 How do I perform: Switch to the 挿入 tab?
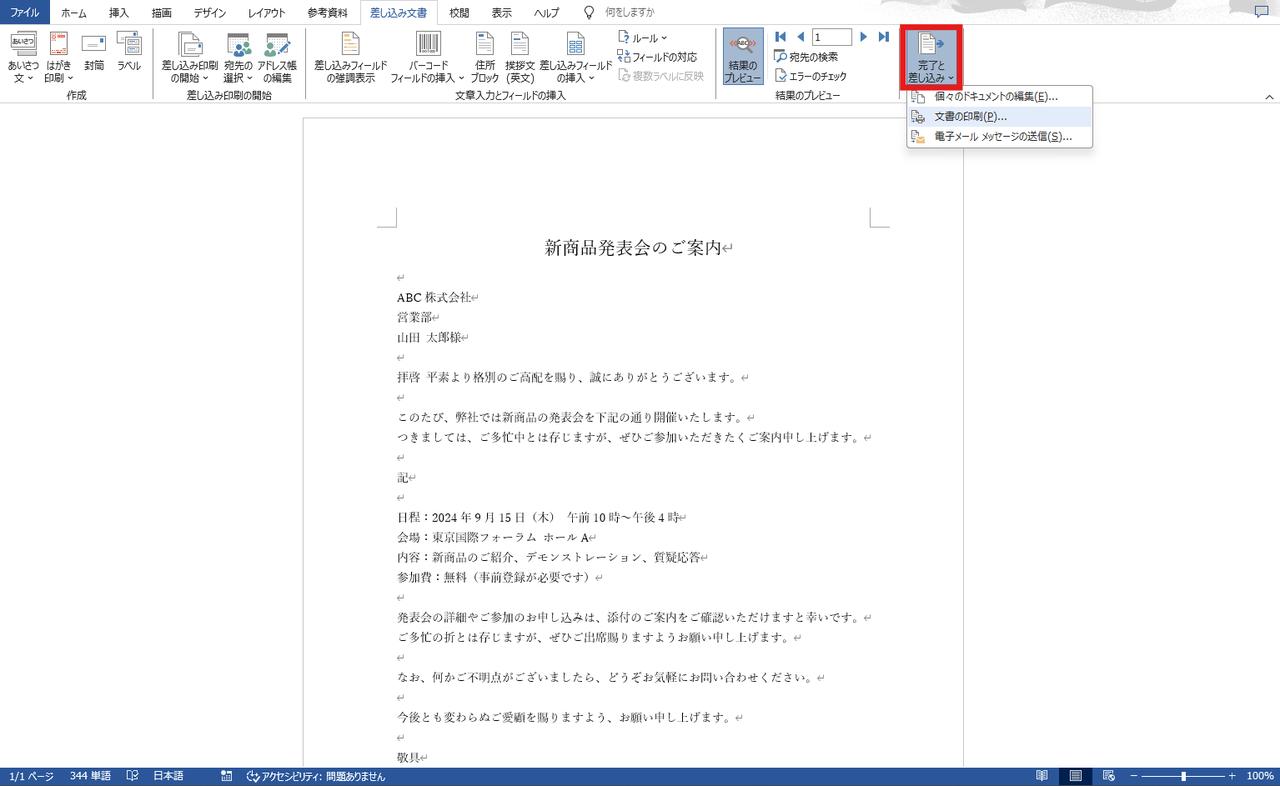pyautogui.click(x=119, y=13)
